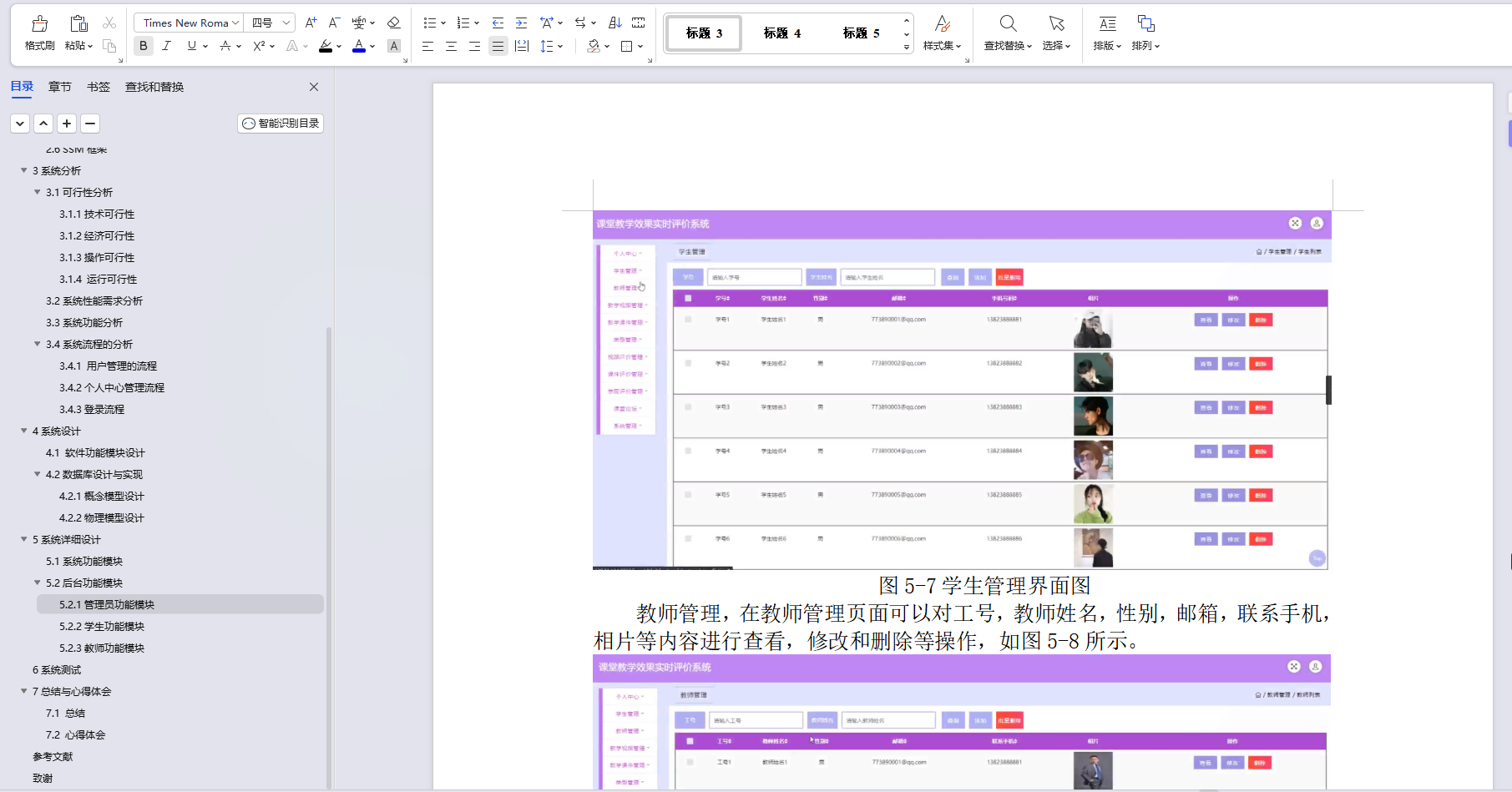Image resolution: width=1512 pixels, height=792 pixels.
Task: Activate the 查找替换 search tool
Action: click(1008, 32)
